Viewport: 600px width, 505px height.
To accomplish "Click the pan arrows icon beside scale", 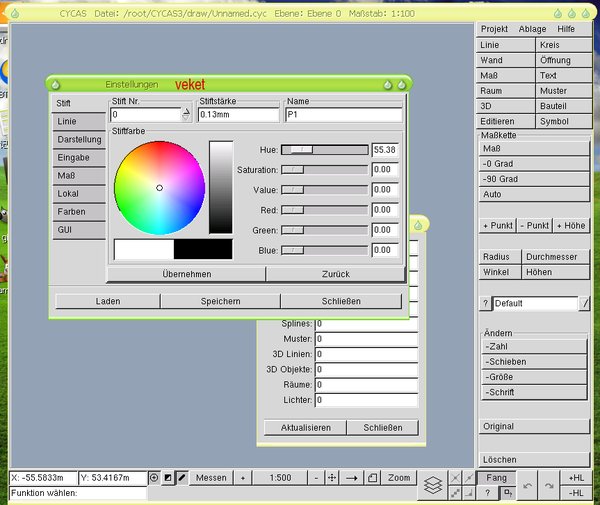I will click(332, 478).
